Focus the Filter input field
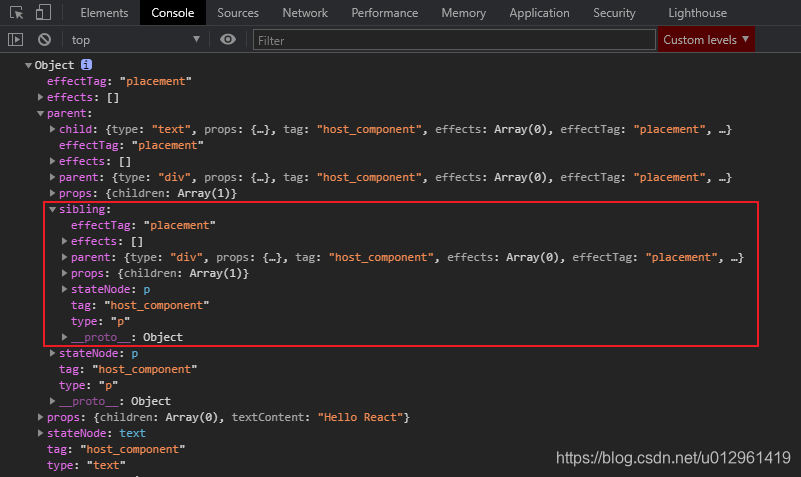 (454, 40)
